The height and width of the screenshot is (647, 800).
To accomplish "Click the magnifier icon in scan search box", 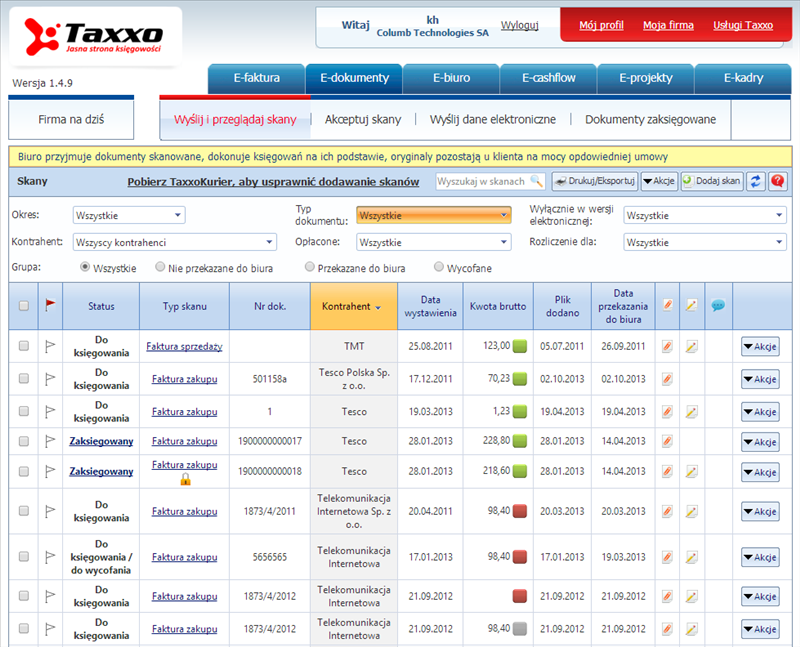I will coord(536,181).
